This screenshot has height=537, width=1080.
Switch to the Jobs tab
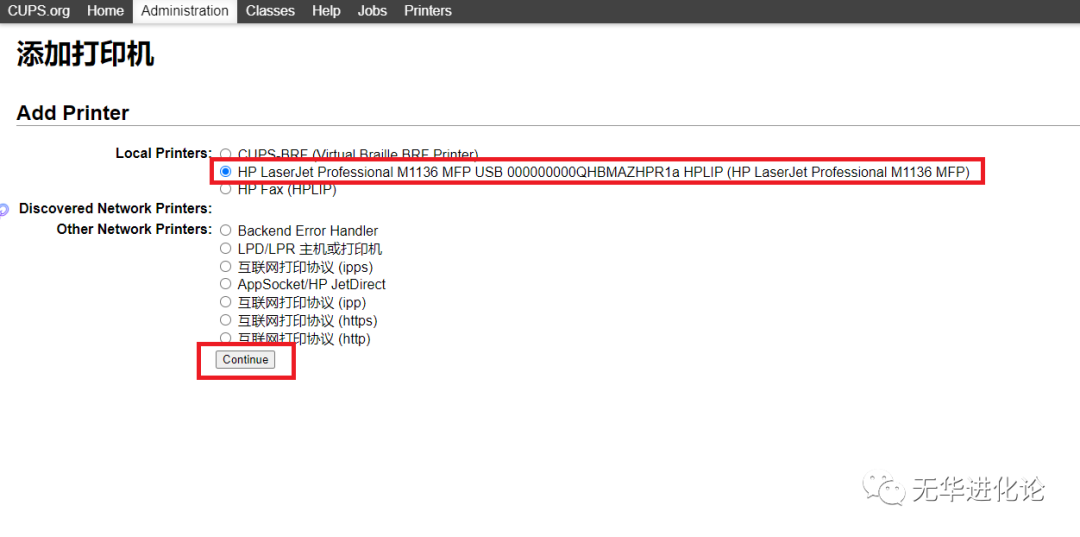(372, 11)
